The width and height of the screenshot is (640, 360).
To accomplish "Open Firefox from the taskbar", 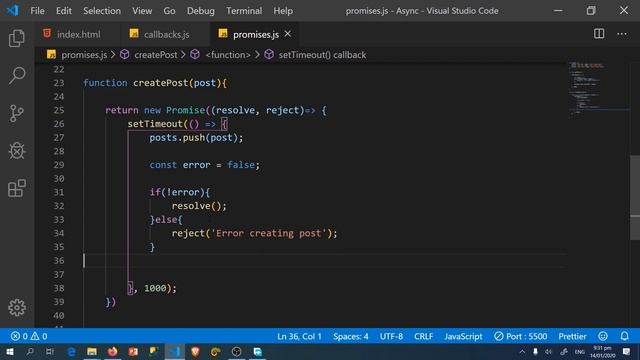I will 113,352.
